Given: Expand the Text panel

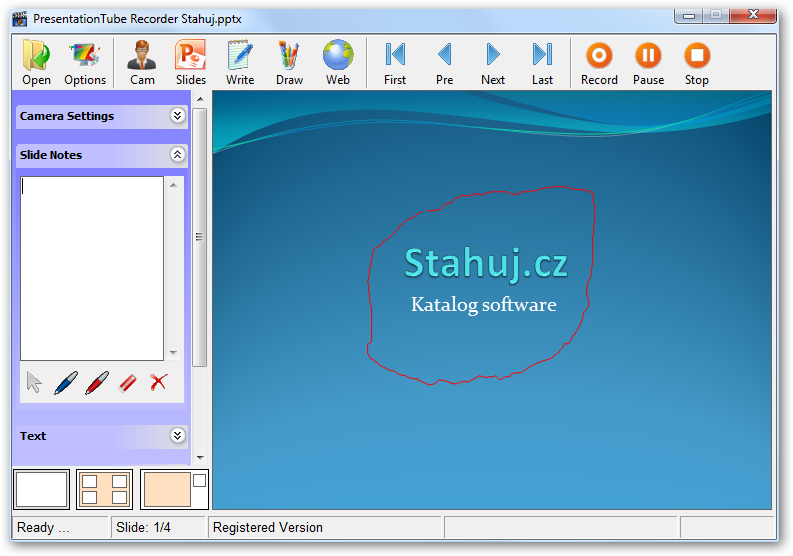Looking at the screenshot, I should (178, 436).
